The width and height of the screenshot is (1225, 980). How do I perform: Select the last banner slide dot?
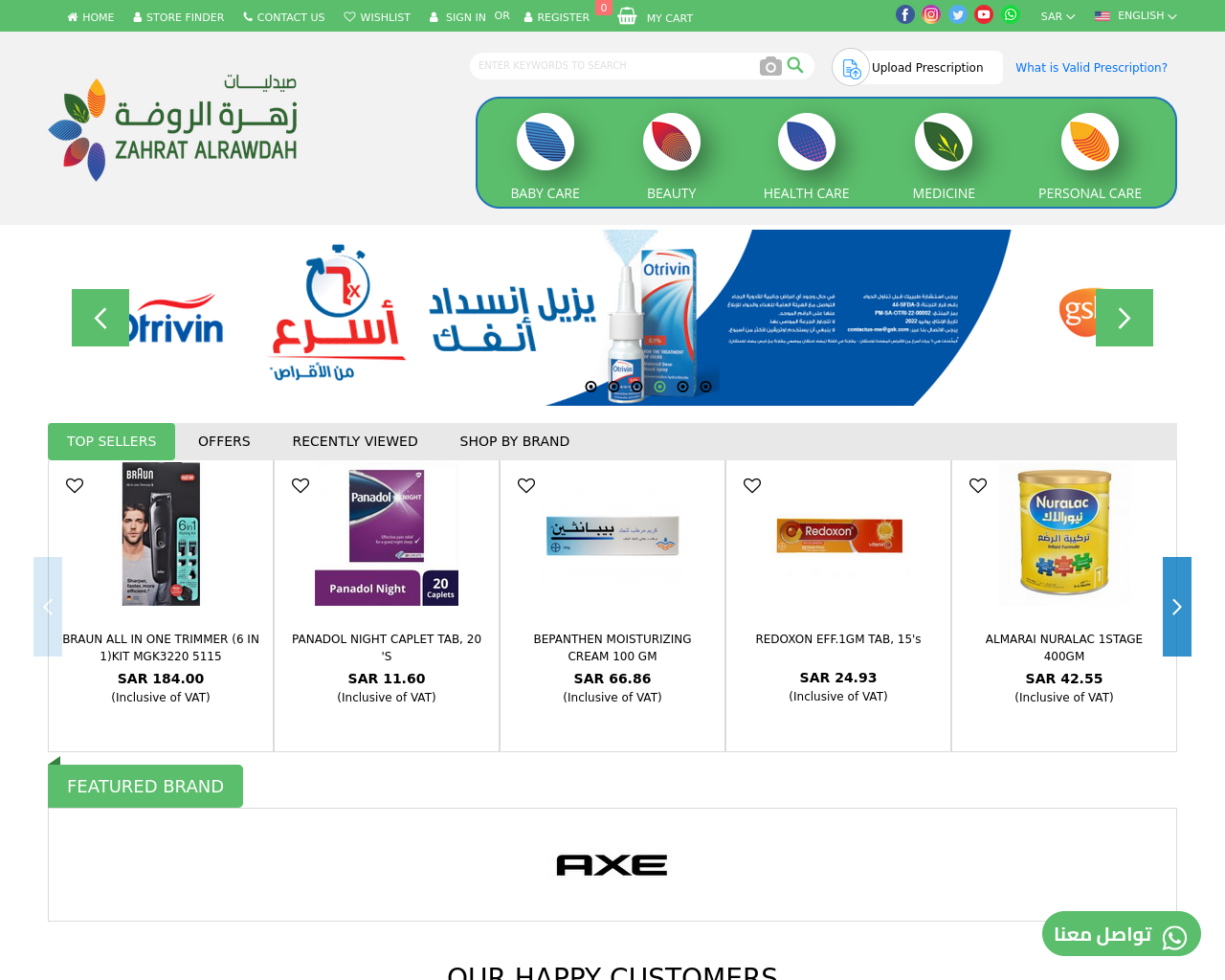click(705, 387)
